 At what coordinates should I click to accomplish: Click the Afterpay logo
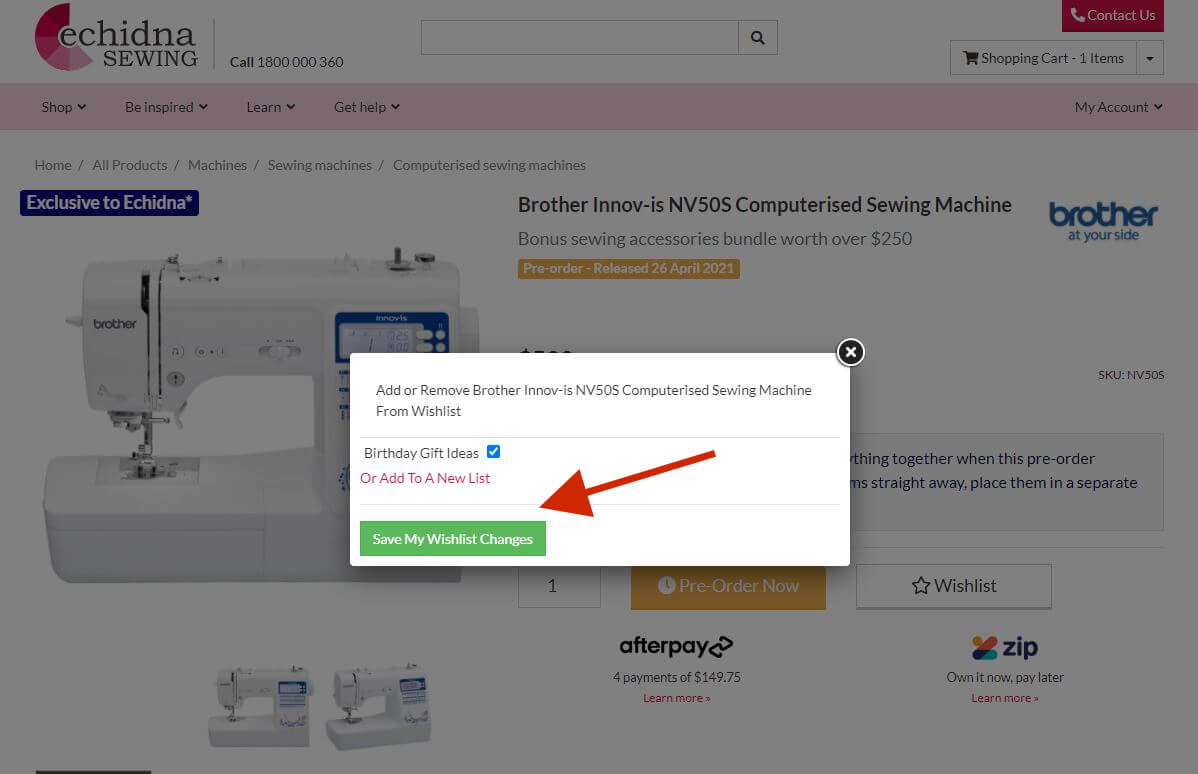(x=676, y=646)
